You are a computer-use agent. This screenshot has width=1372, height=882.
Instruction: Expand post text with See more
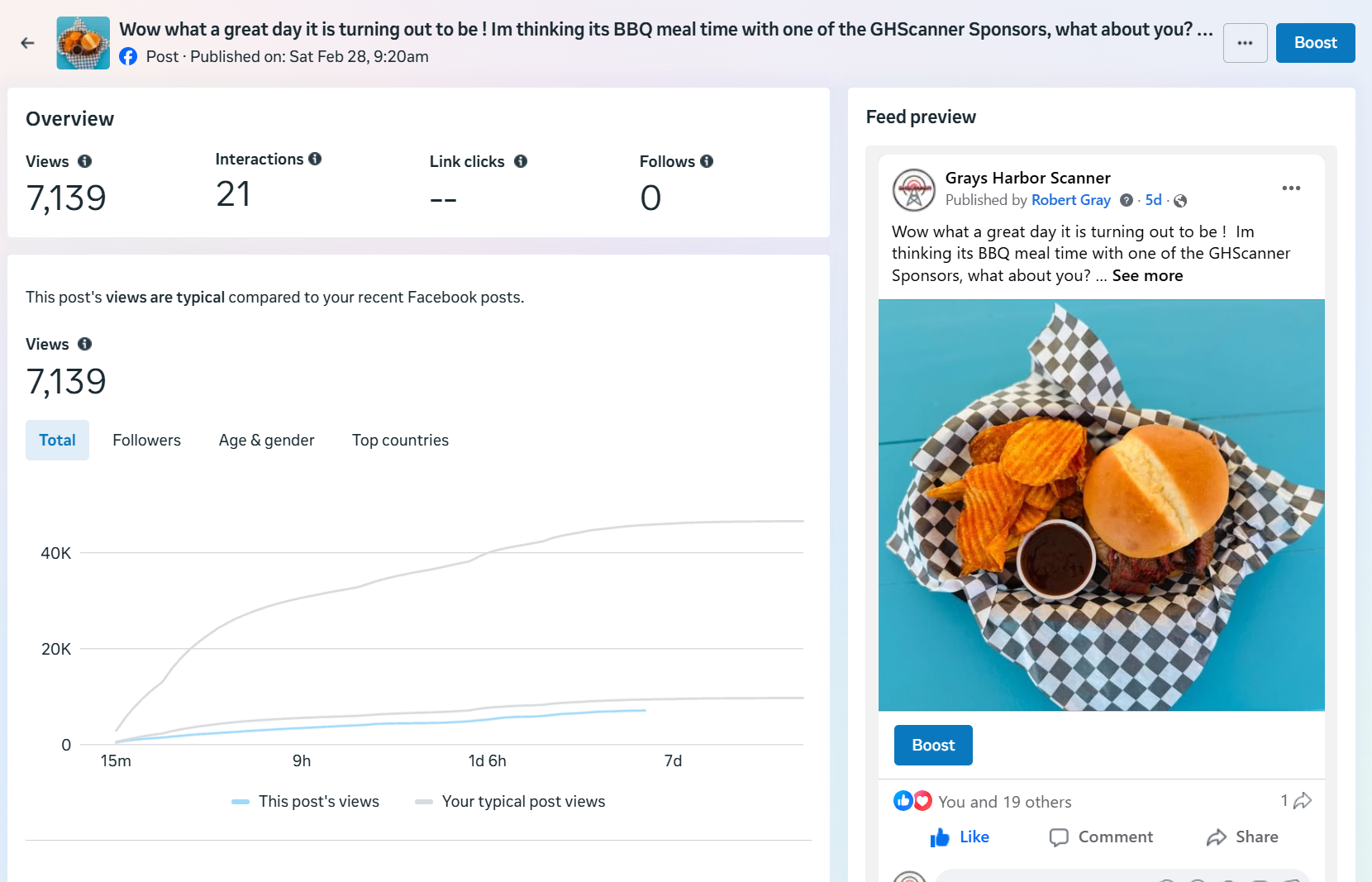1147,276
